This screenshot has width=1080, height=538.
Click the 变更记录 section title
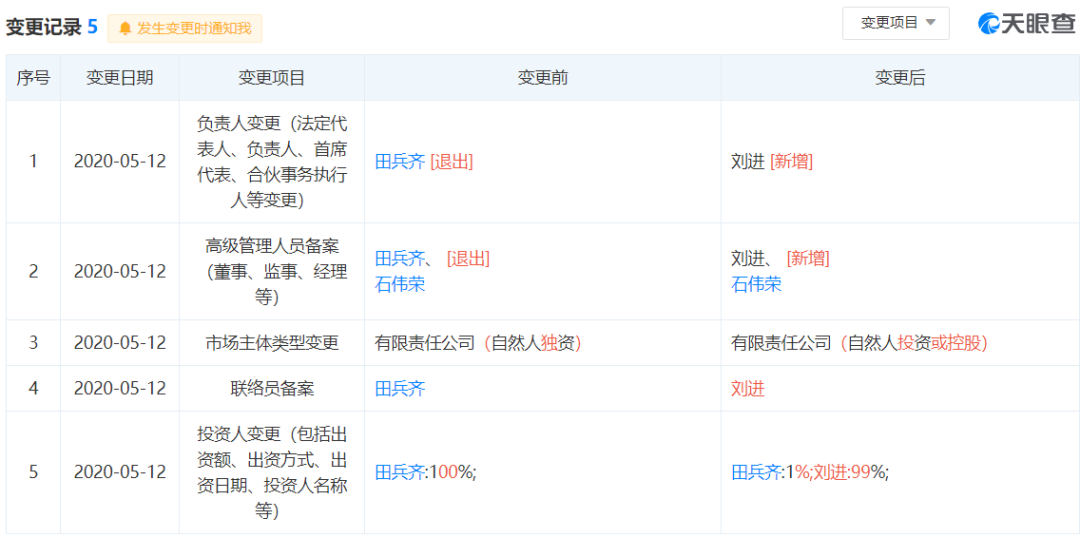point(44,27)
